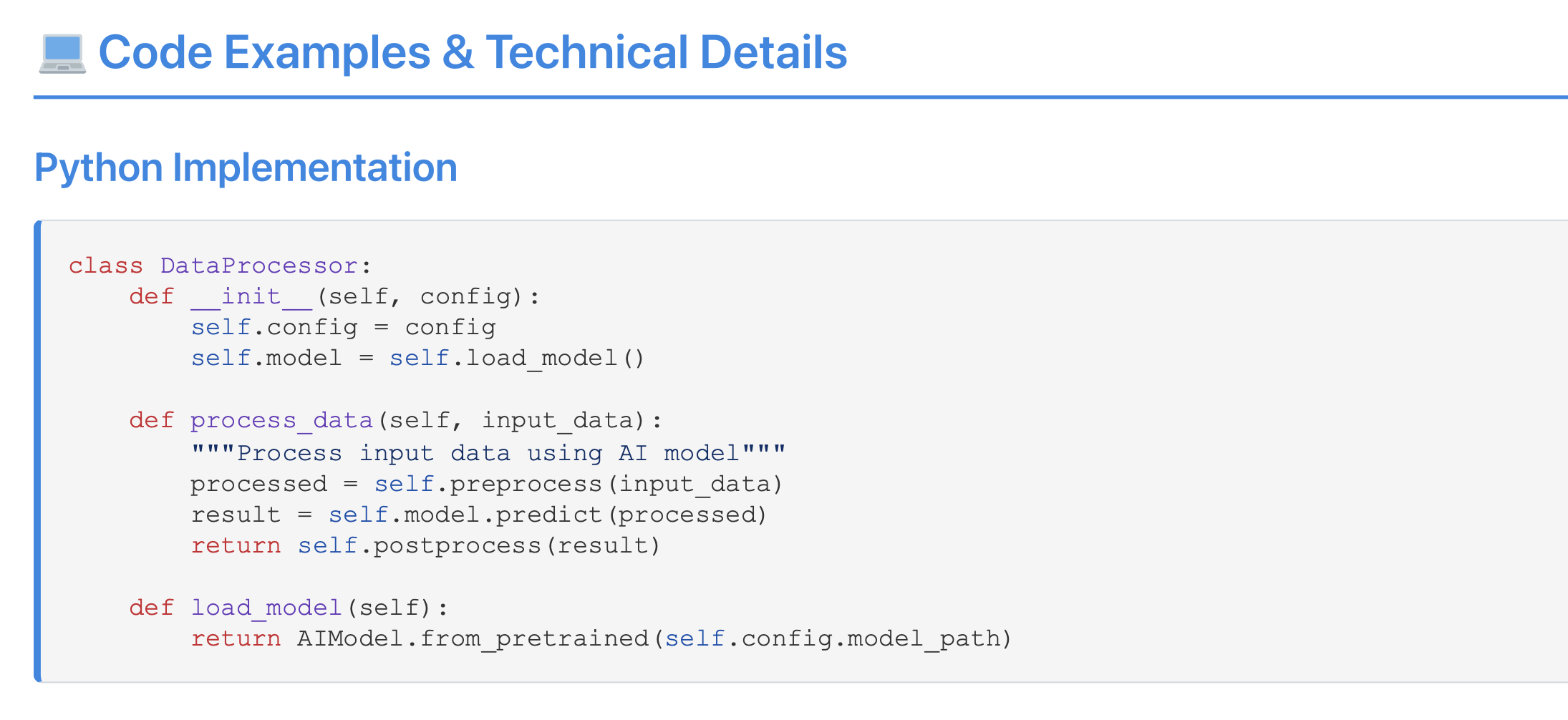The height and width of the screenshot is (720, 1568).
Task: Click the "result" variable being assigned
Action: tap(236, 515)
